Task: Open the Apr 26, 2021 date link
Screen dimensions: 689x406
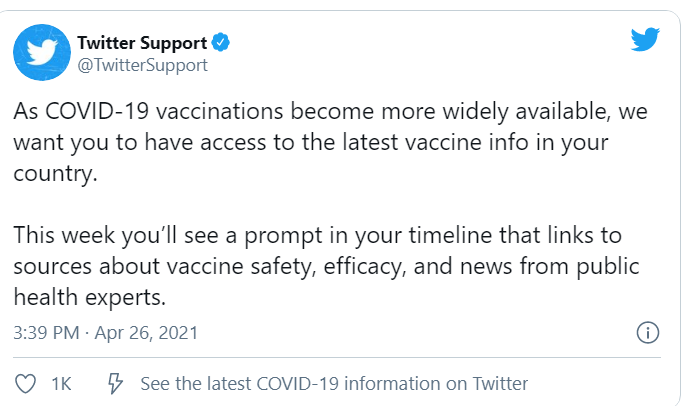Action: pyautogui.click(x=146, y=333)
